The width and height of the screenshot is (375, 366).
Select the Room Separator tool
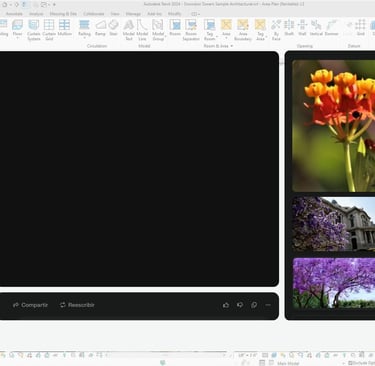click(191, 30)
